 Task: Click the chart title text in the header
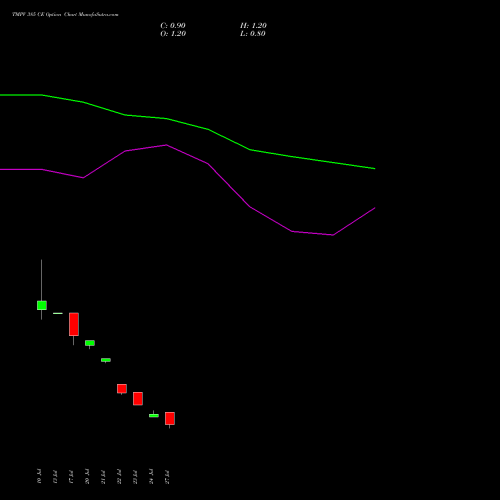(x=65, y=15)
